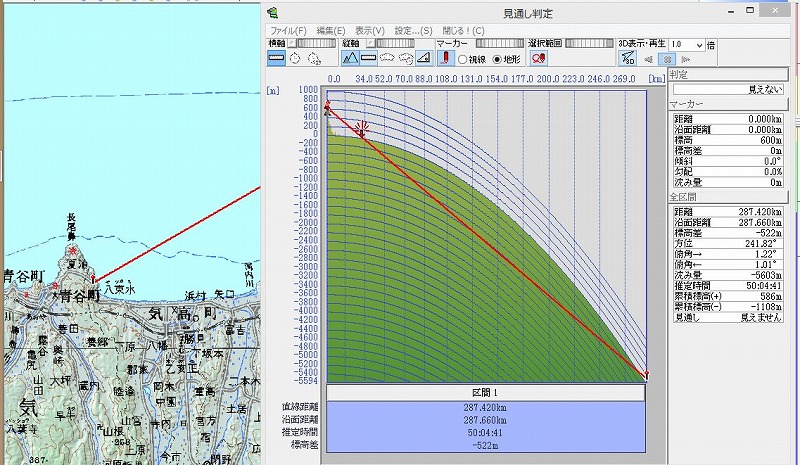Click the 見通し value 見えません
This screenshot has width=800, height=465.
[761, 317]
